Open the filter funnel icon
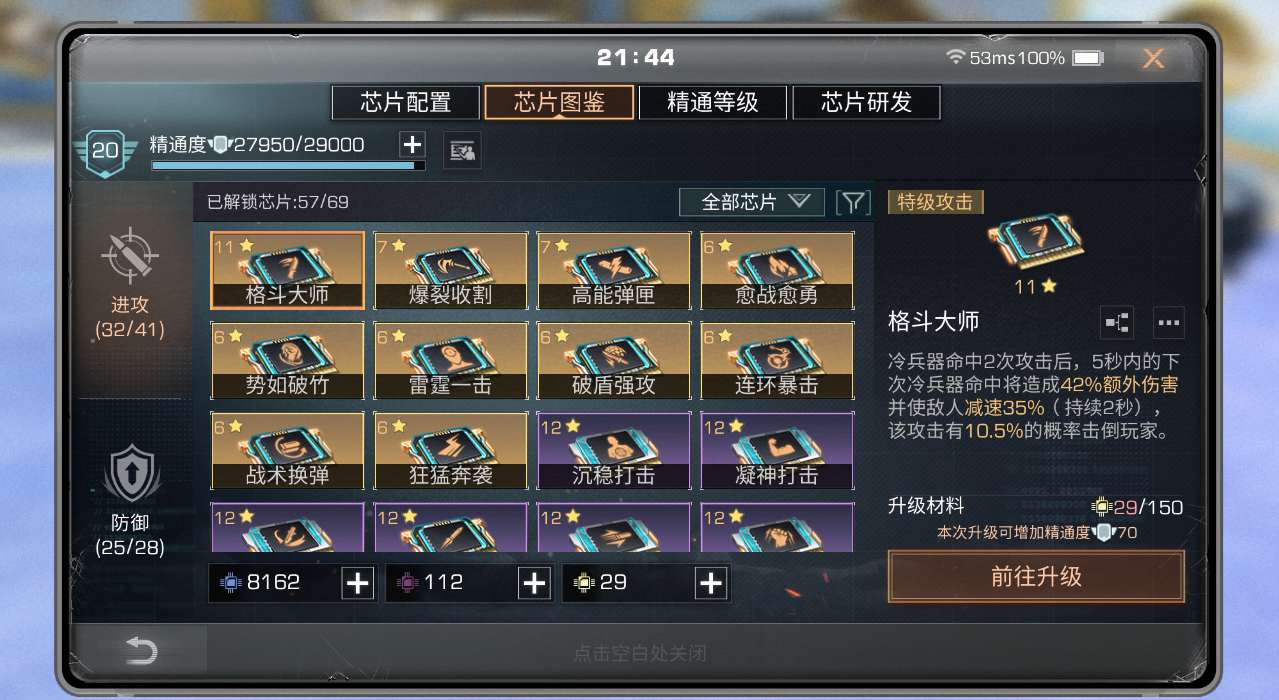Image resolution: width=1279 pixels, height=700 pixels. tap(852, 202)
